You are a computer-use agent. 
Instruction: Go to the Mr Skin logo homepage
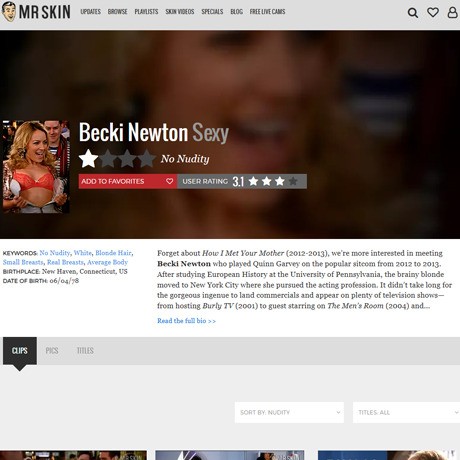click(x=36, y=12)
